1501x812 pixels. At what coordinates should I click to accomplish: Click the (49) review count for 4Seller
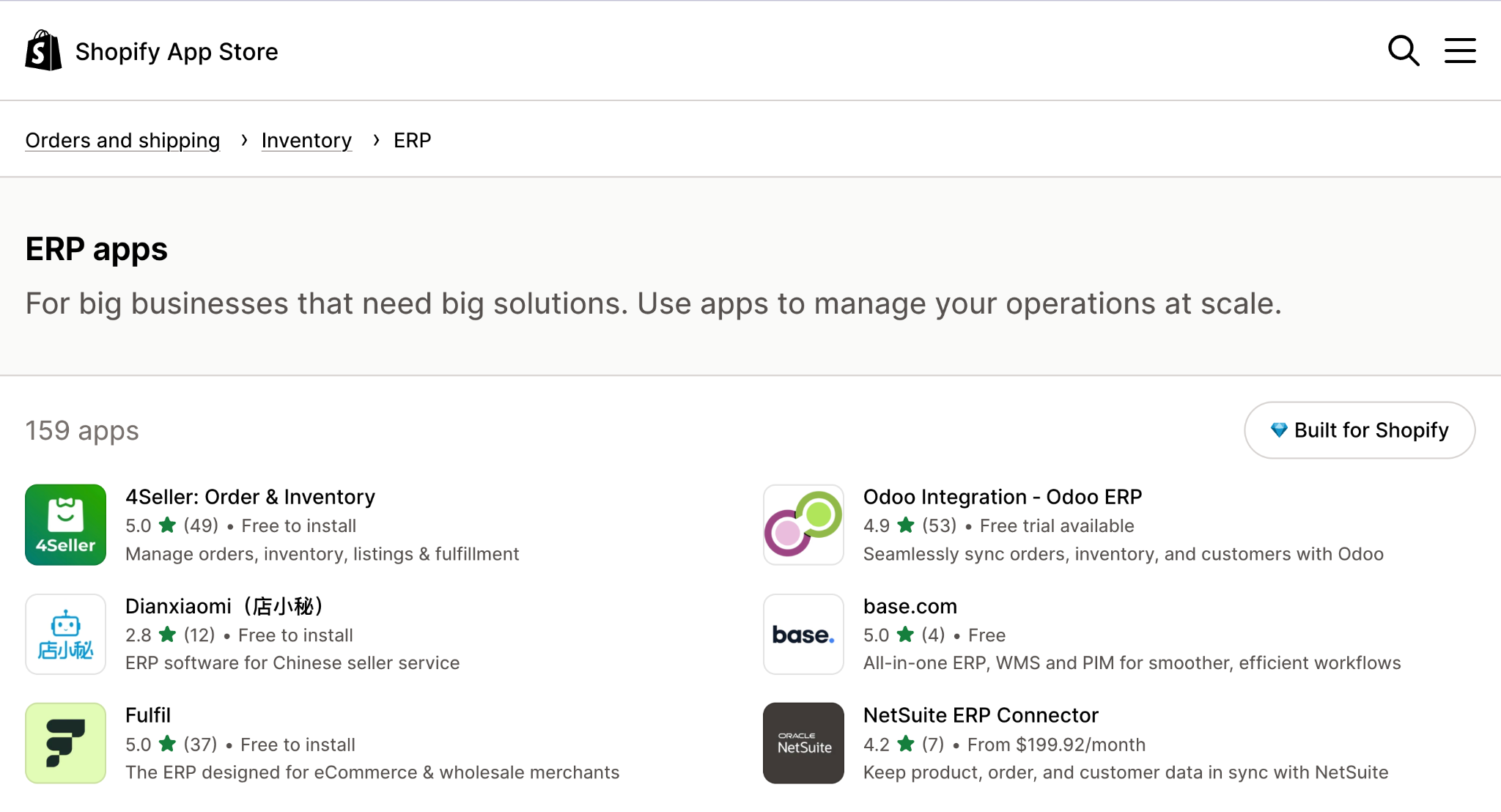click(x=201, y=525)
